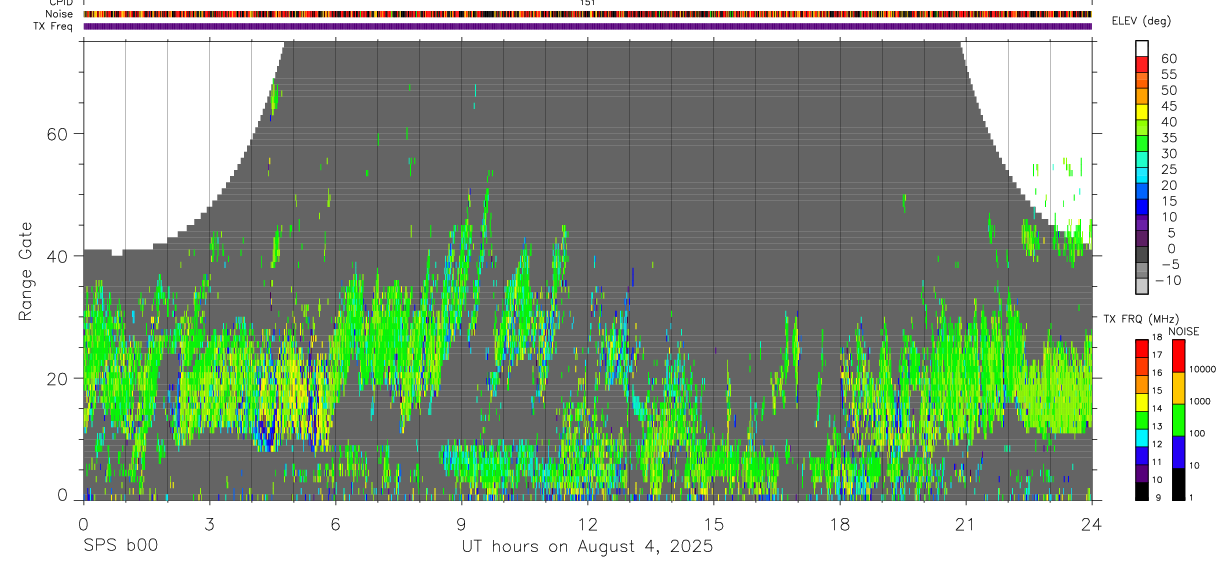This screenshot has height=567, width=1228.
Task: Click the blue 10 NOISE legend swatch
Action: click(x=1177, y=452)
